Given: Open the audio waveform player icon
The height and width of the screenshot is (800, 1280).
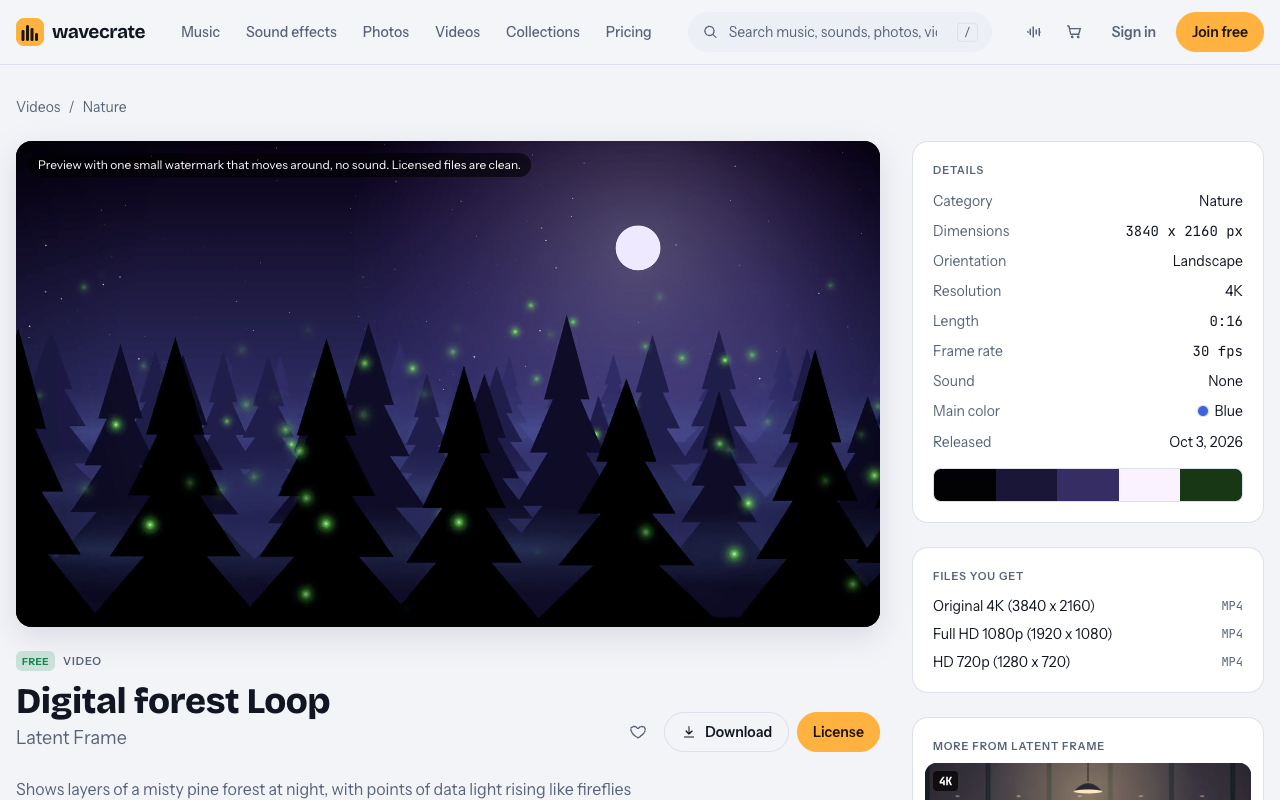Looking at the screenshot, I should point(1034,32).
